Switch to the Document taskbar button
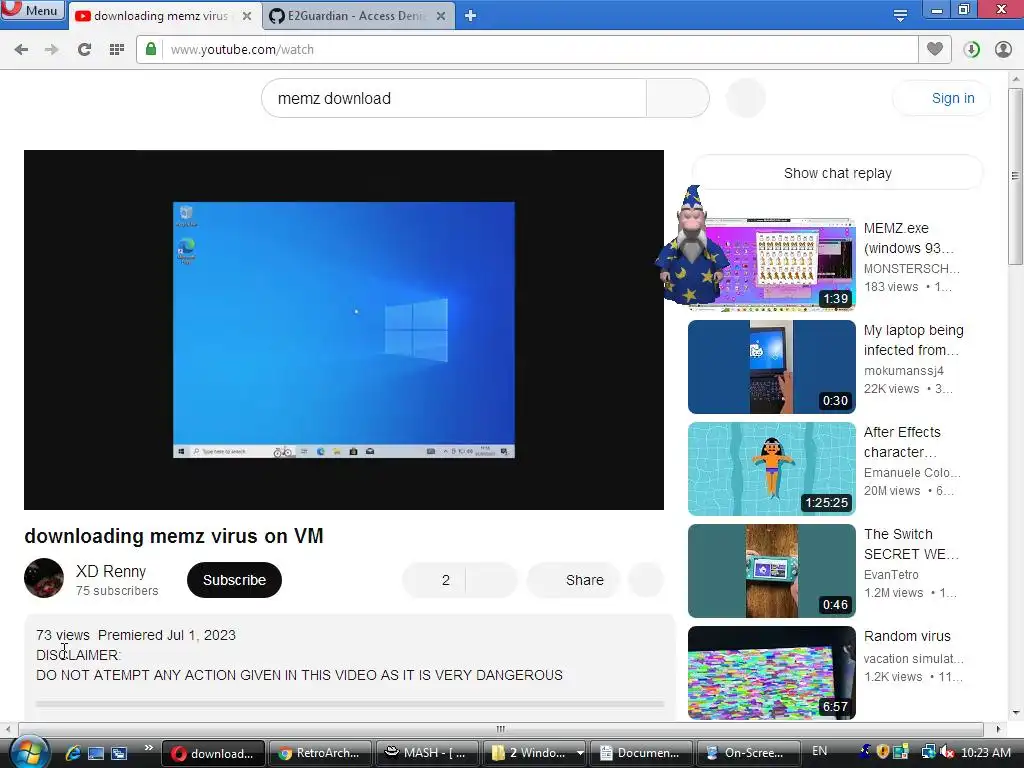This screenshot has height=768, width=1024. [x=641, y=753]
